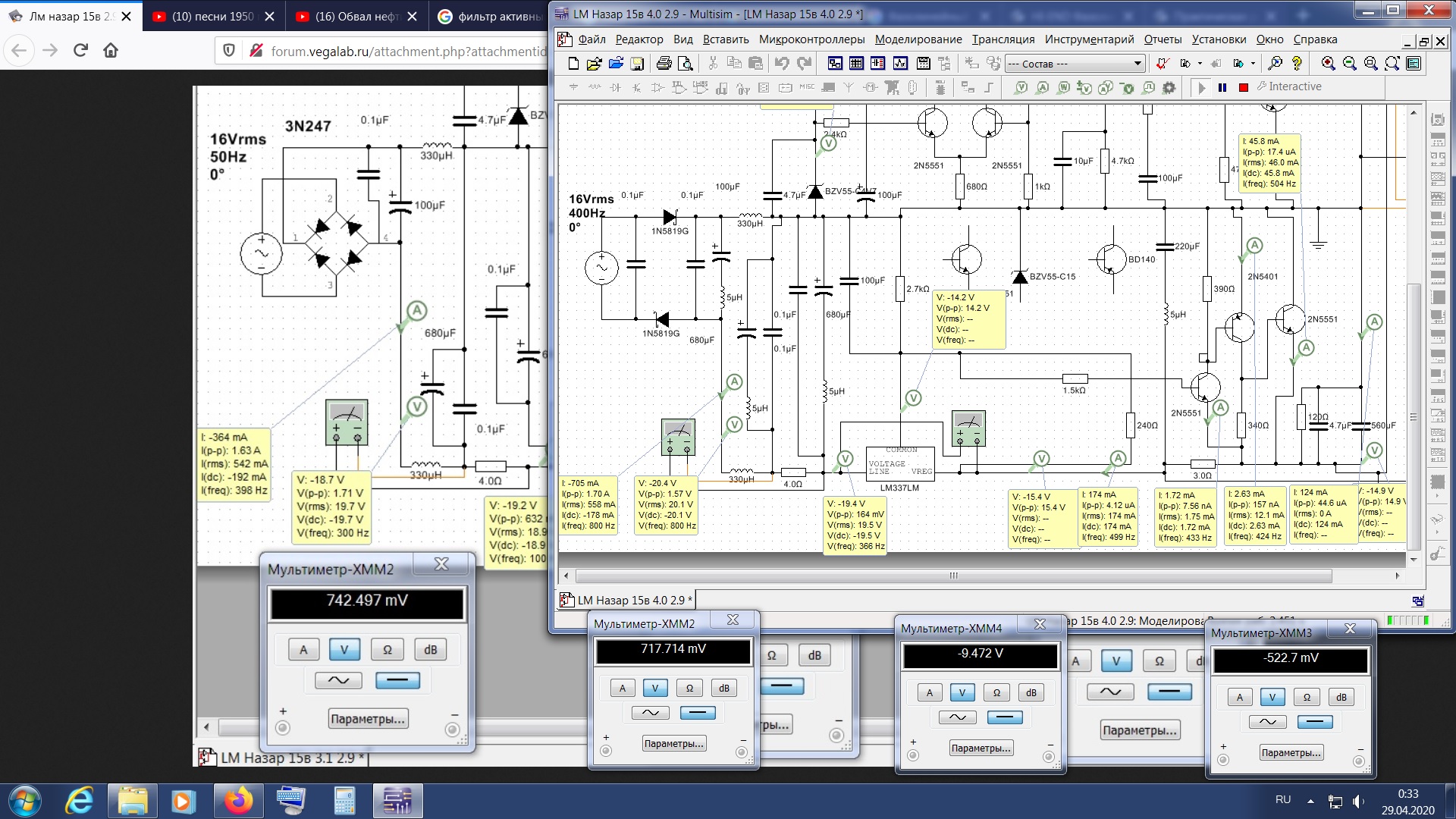This screenshot has width=1456, height=819.
Task: Select the dB mode on left Multimeter-XMM2
Action: click(x=430, y=650)
